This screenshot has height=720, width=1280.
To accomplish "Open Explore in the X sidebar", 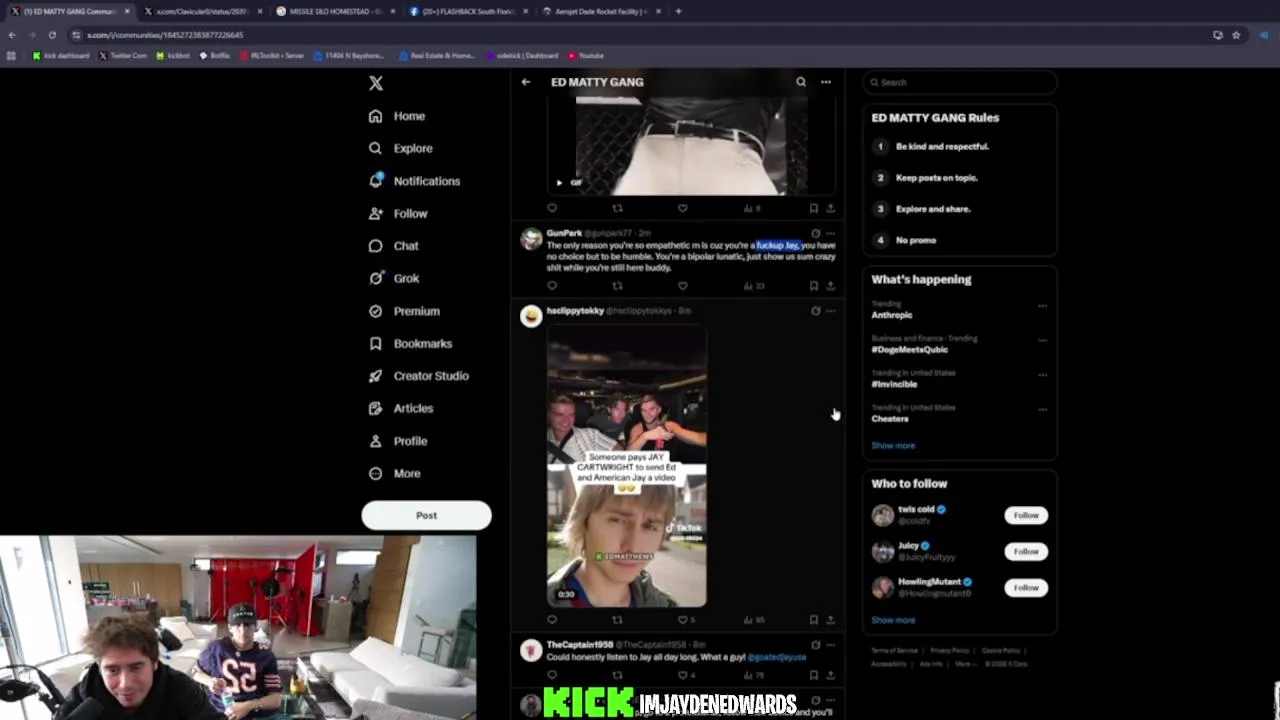I will (400, 148).
